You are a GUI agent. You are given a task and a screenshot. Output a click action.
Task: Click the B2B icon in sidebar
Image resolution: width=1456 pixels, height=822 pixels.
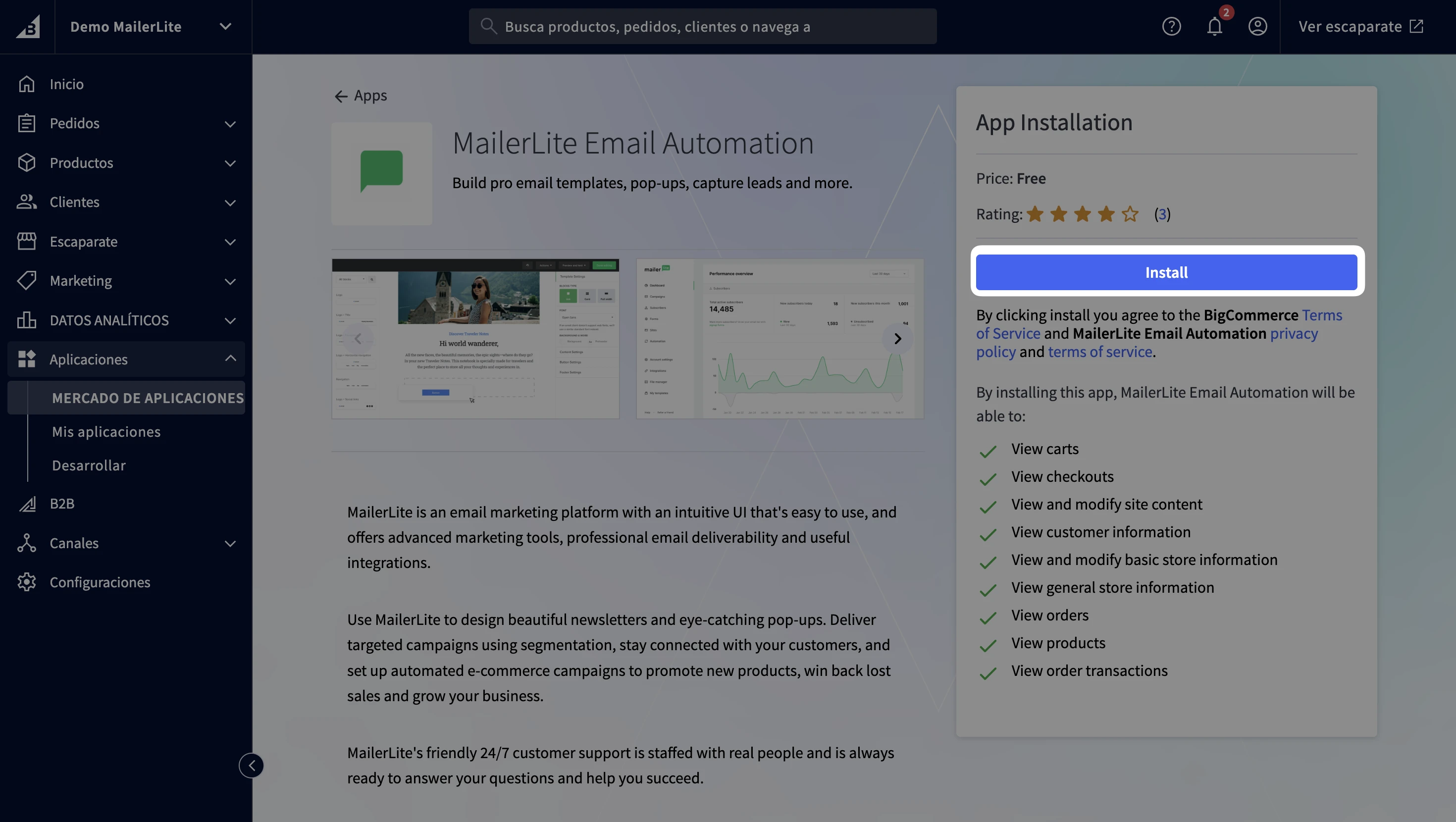27,503
